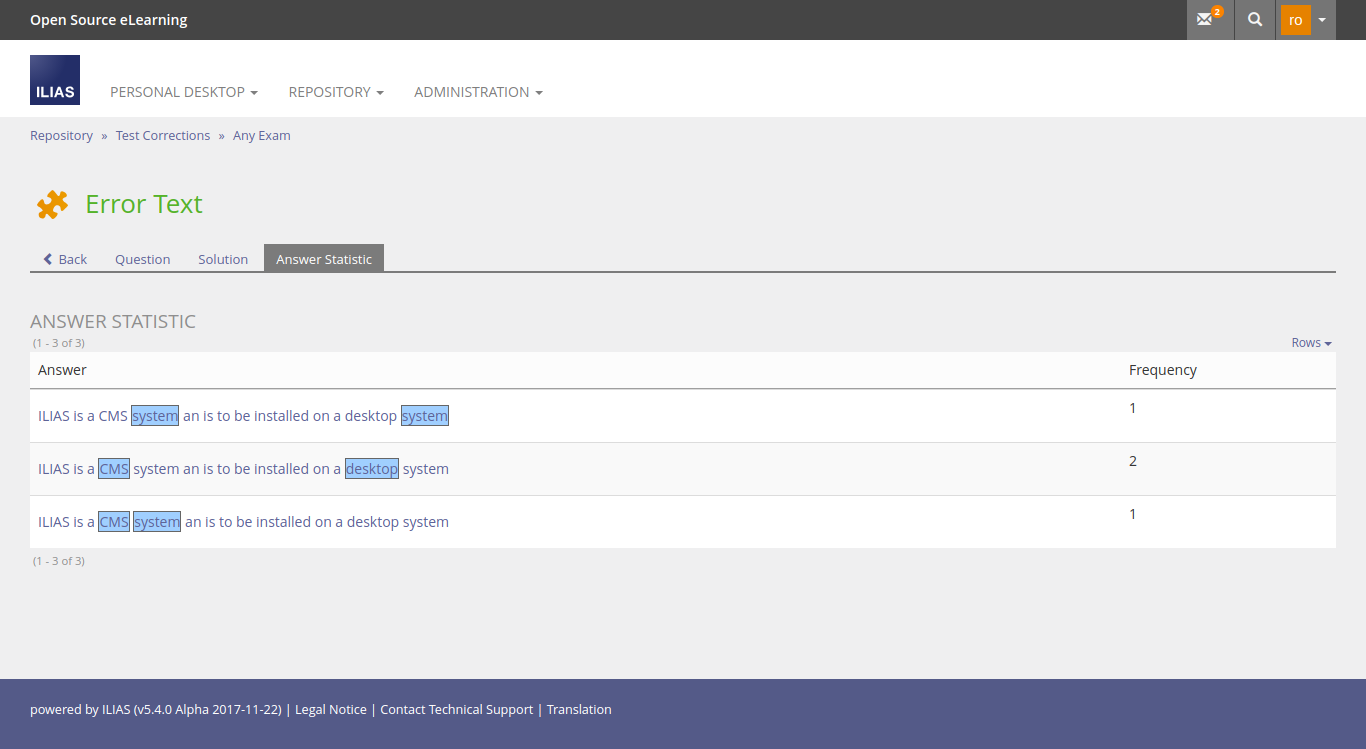The image size is (1366, 749).
Task: Click the Repository breadcrumb link
Action: (61, 136)
